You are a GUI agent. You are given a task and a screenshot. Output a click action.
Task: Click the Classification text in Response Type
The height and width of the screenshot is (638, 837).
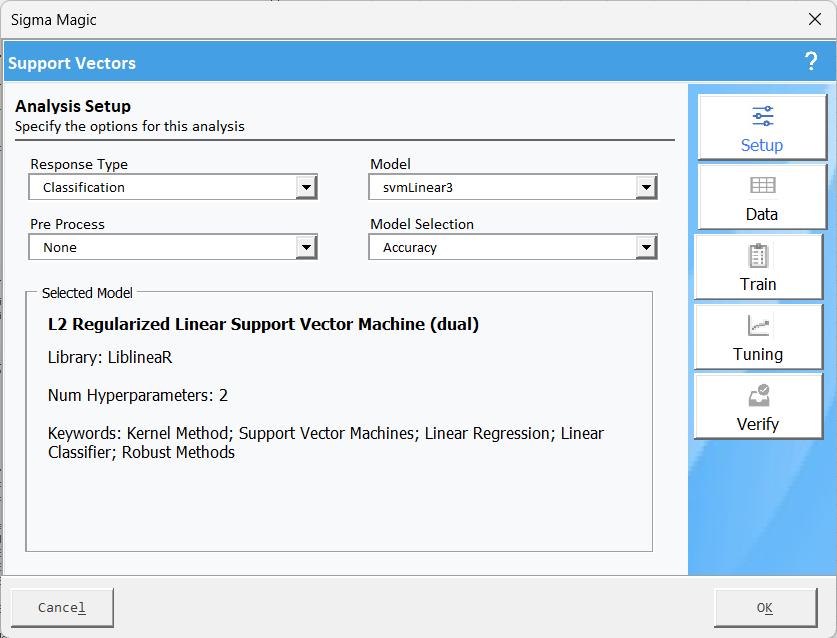pos(84,187)
